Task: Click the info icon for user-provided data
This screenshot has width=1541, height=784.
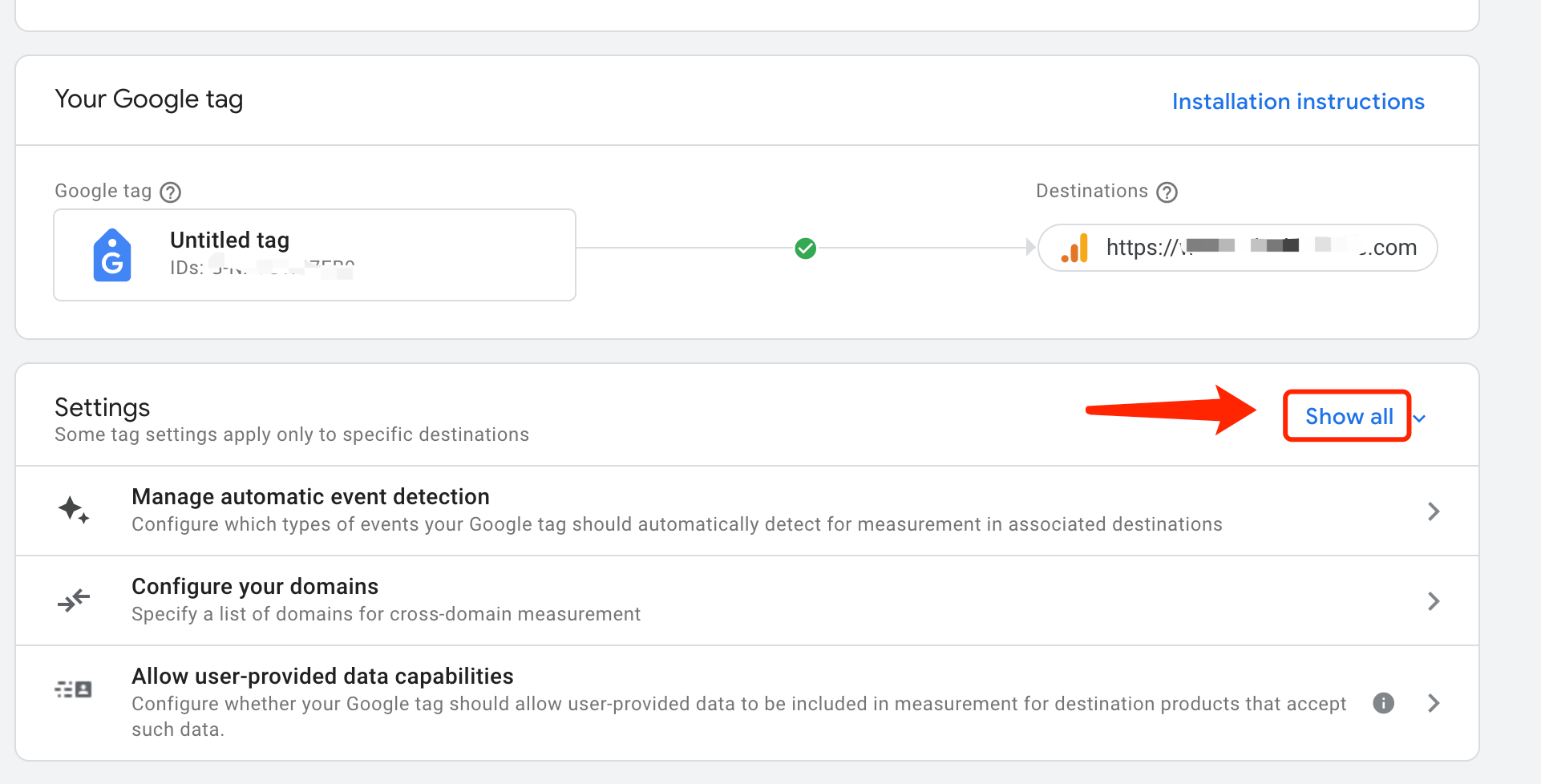Action: coord(1383,703)
